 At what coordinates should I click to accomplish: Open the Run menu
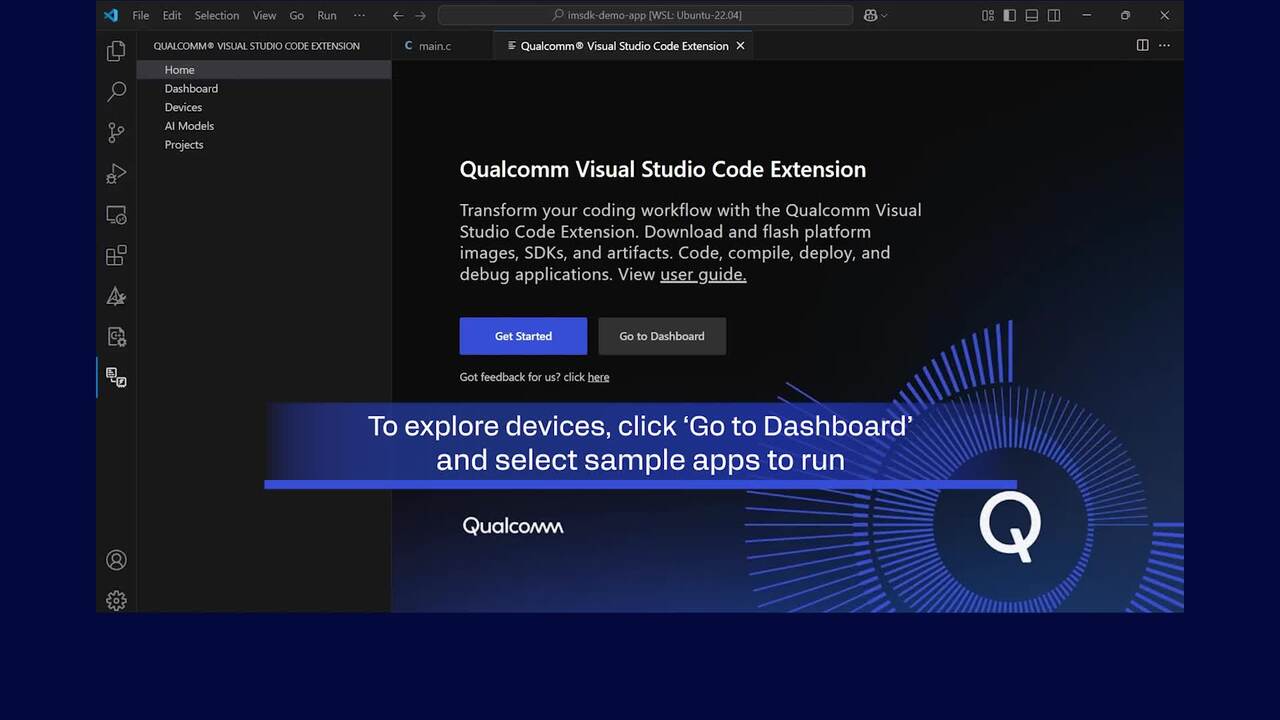pyautogui.click(x=327, y=15)
